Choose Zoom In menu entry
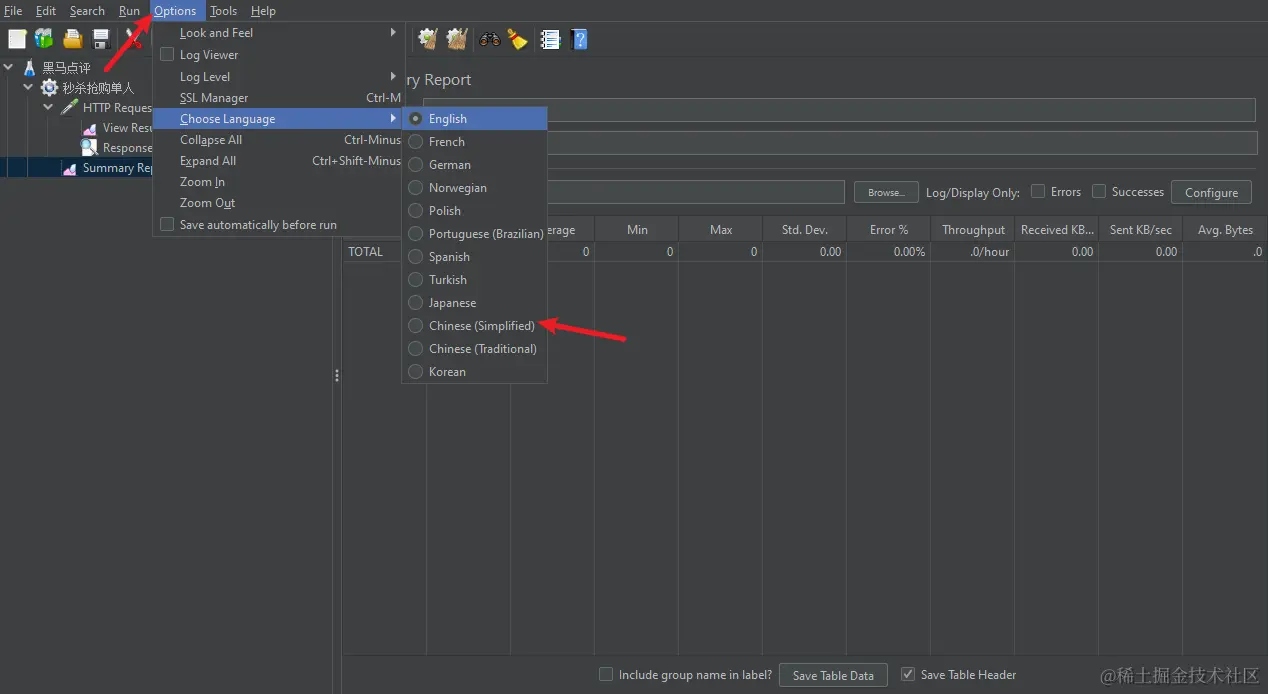The width and height of the screenshot is (1268, 694). pyautogui.click(x=278, y=181)
